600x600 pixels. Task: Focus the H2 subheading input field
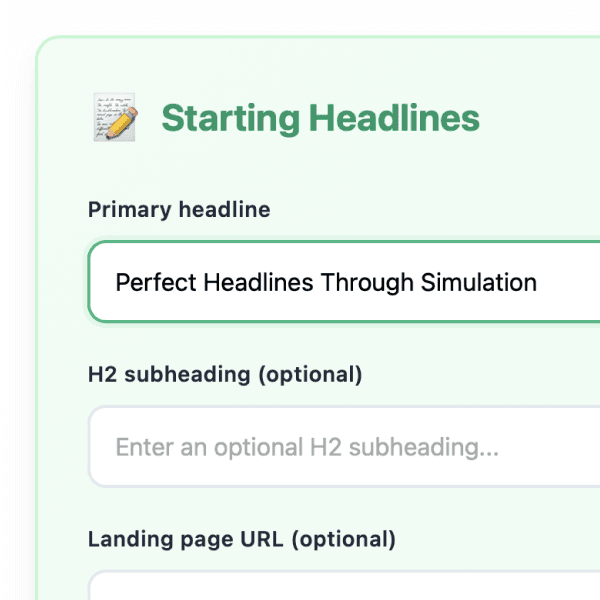click(x=340, y=447)
